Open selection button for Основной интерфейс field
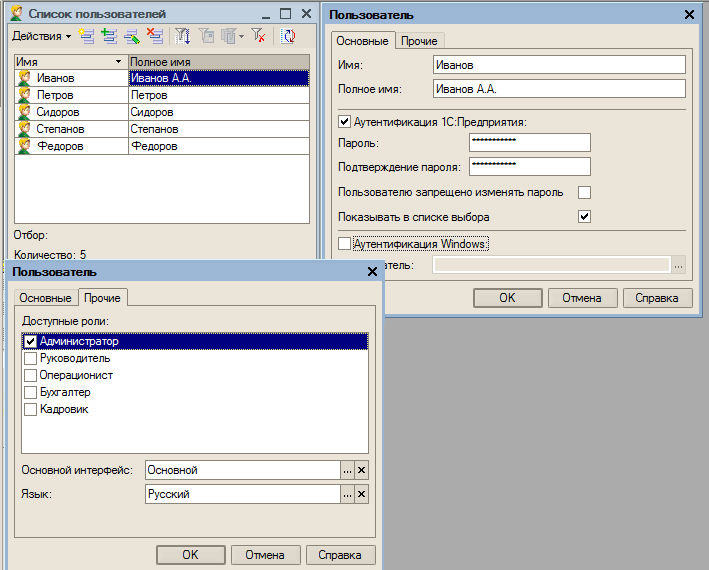 point(347,470)
